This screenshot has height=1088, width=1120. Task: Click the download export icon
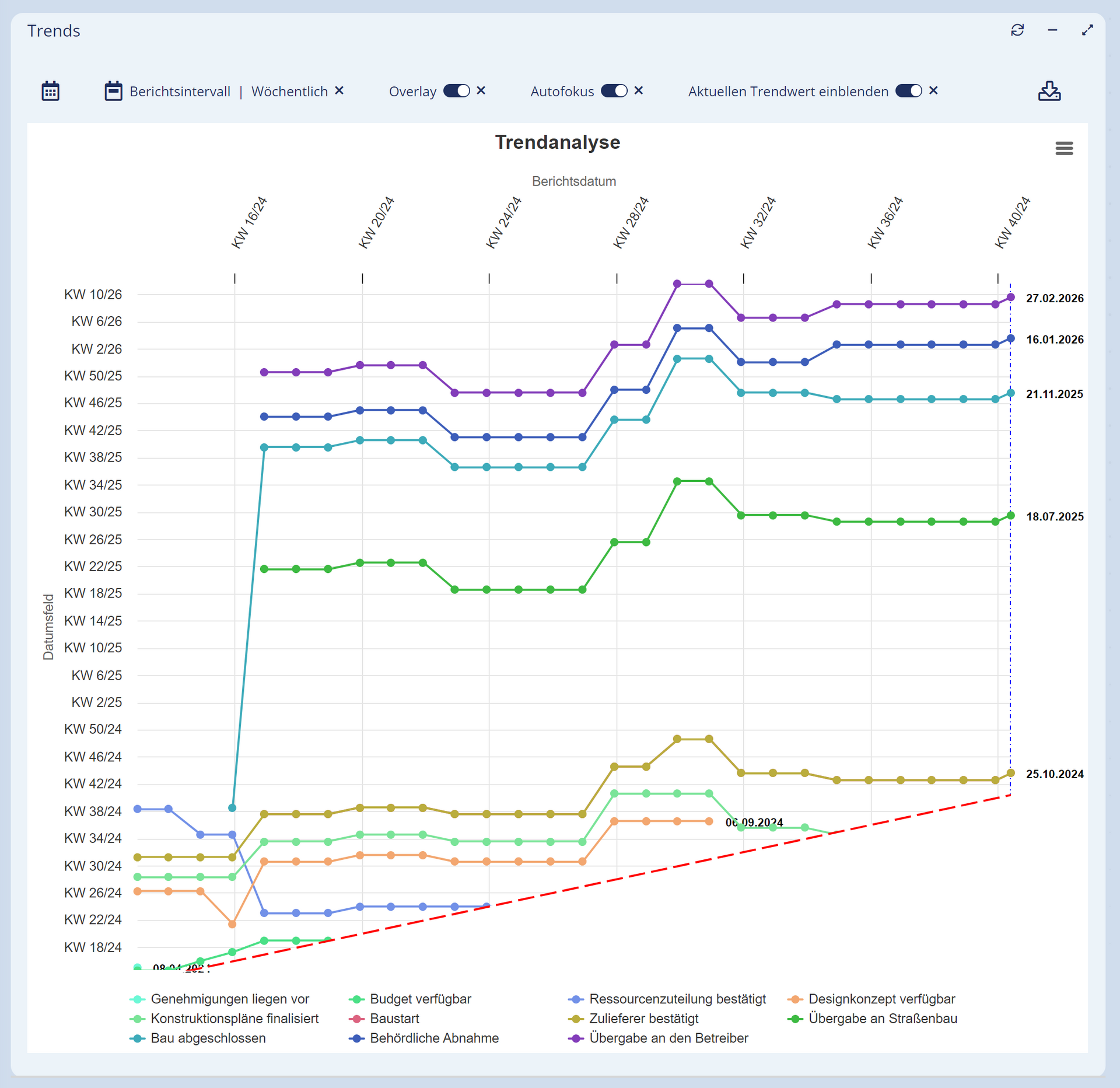click(1049, 92)
